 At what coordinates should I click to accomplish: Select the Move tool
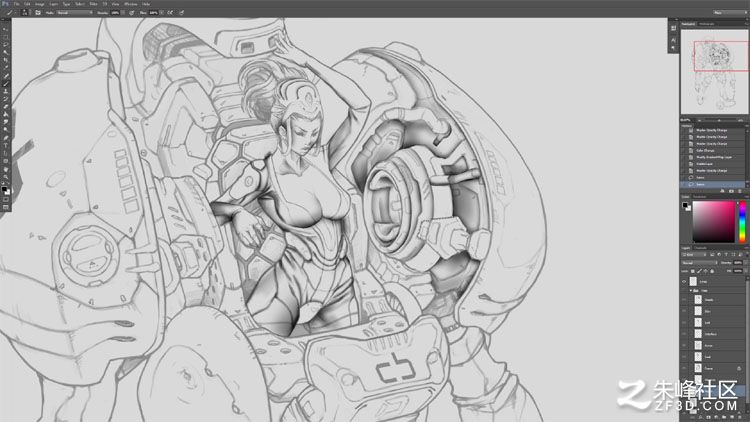tap(6, 29)
